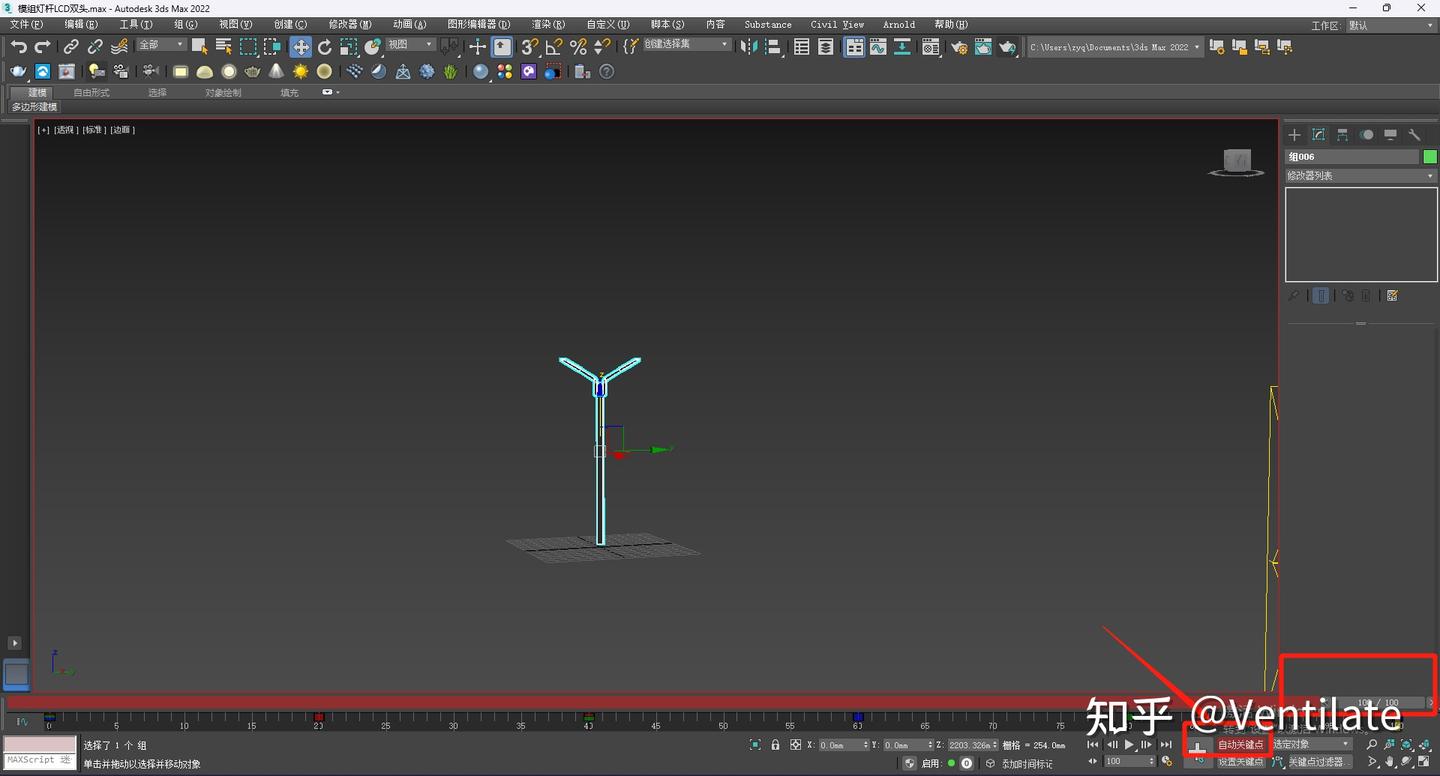Switch to the 建模 ribbon tab
Image resolution: width=1440 pixels, height=776 pixels.
pyautogui.click(x=35, y=92)
